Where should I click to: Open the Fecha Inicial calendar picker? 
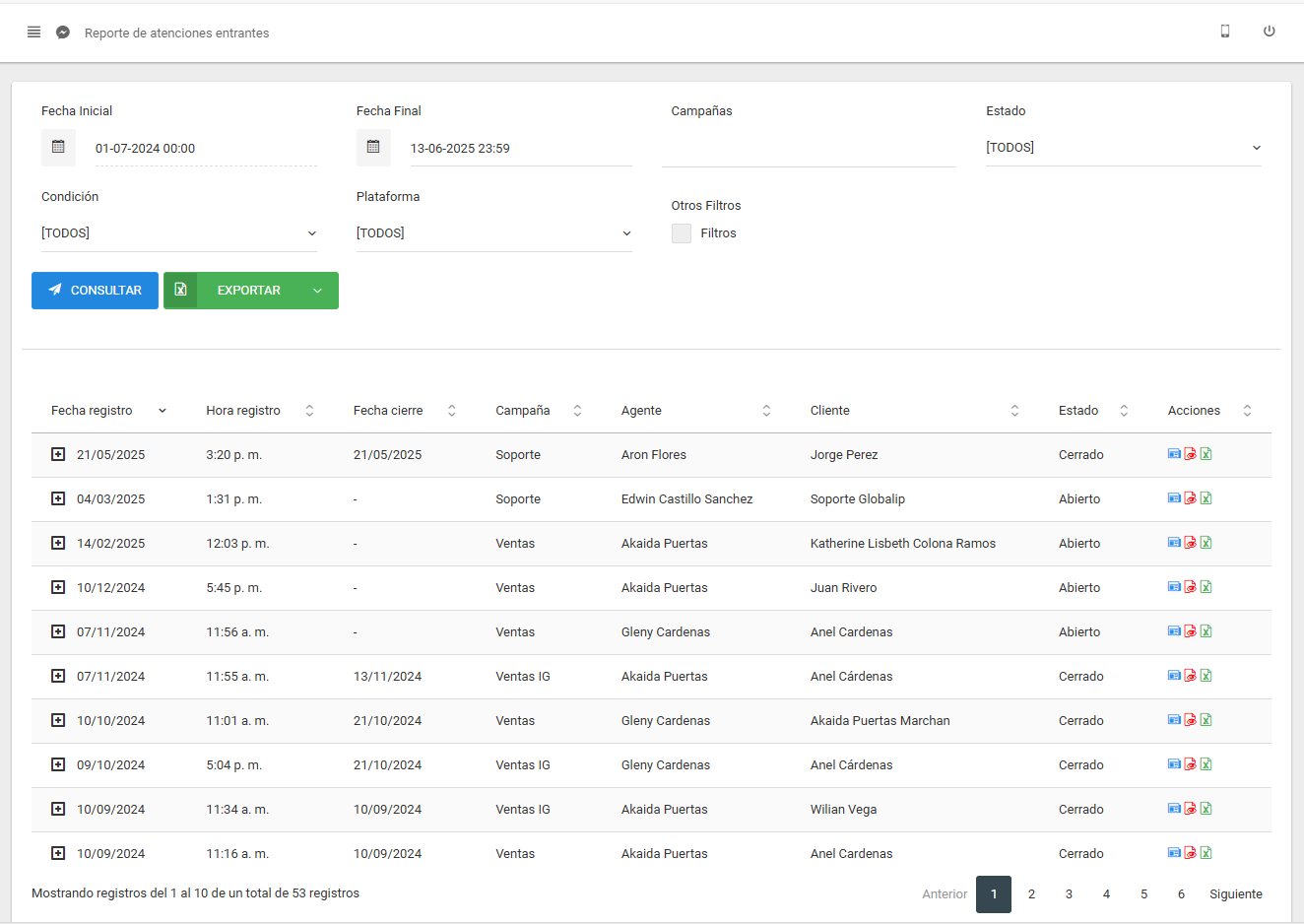point(58,148)
